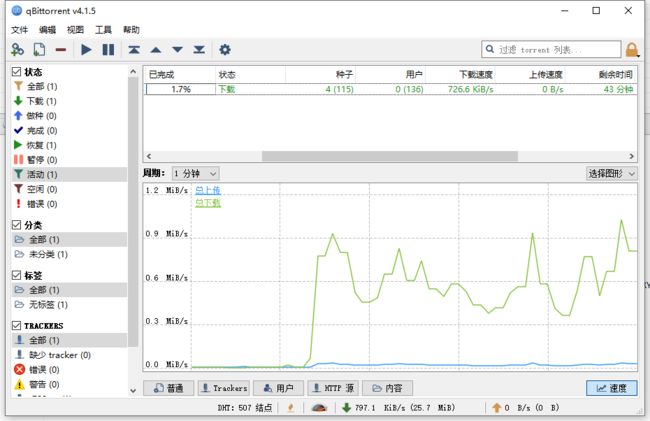Click the filter torrent list field
Image resolution: width=650 pixels, height=421 pixels.
point(551,49)
